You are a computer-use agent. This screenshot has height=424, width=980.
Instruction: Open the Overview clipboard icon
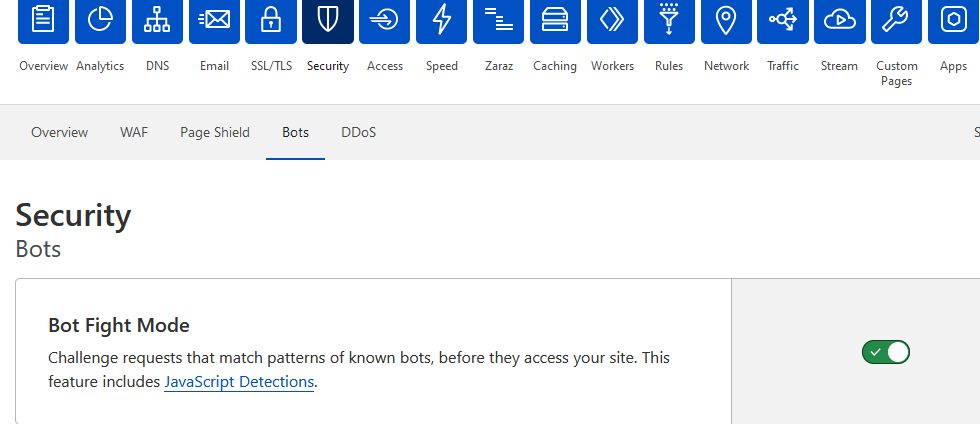(x=43, y=20)
